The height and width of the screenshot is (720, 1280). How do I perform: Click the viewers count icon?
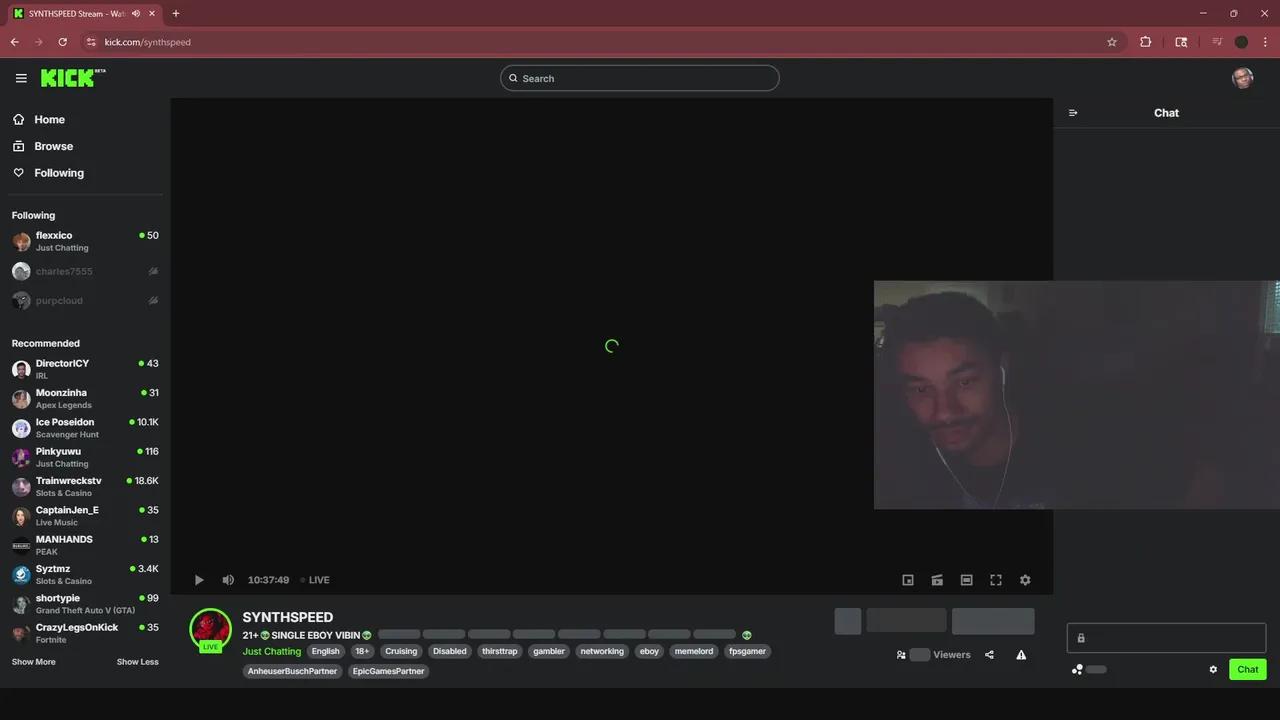tap(901, 655)
